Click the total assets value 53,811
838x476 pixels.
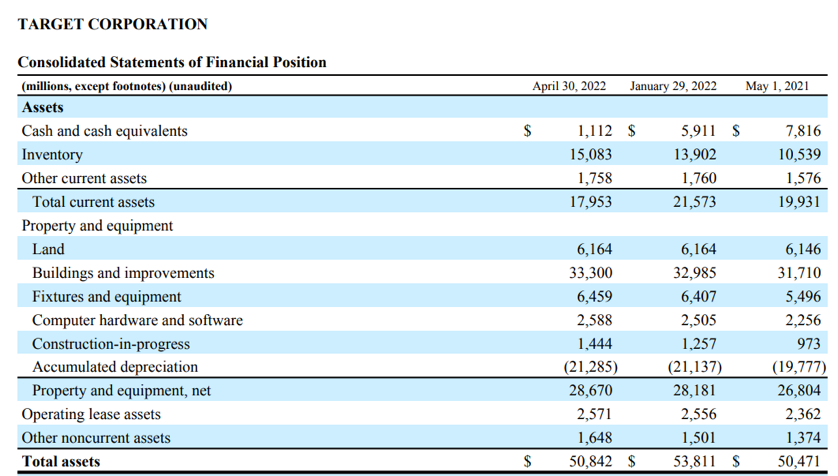point(695,462)
